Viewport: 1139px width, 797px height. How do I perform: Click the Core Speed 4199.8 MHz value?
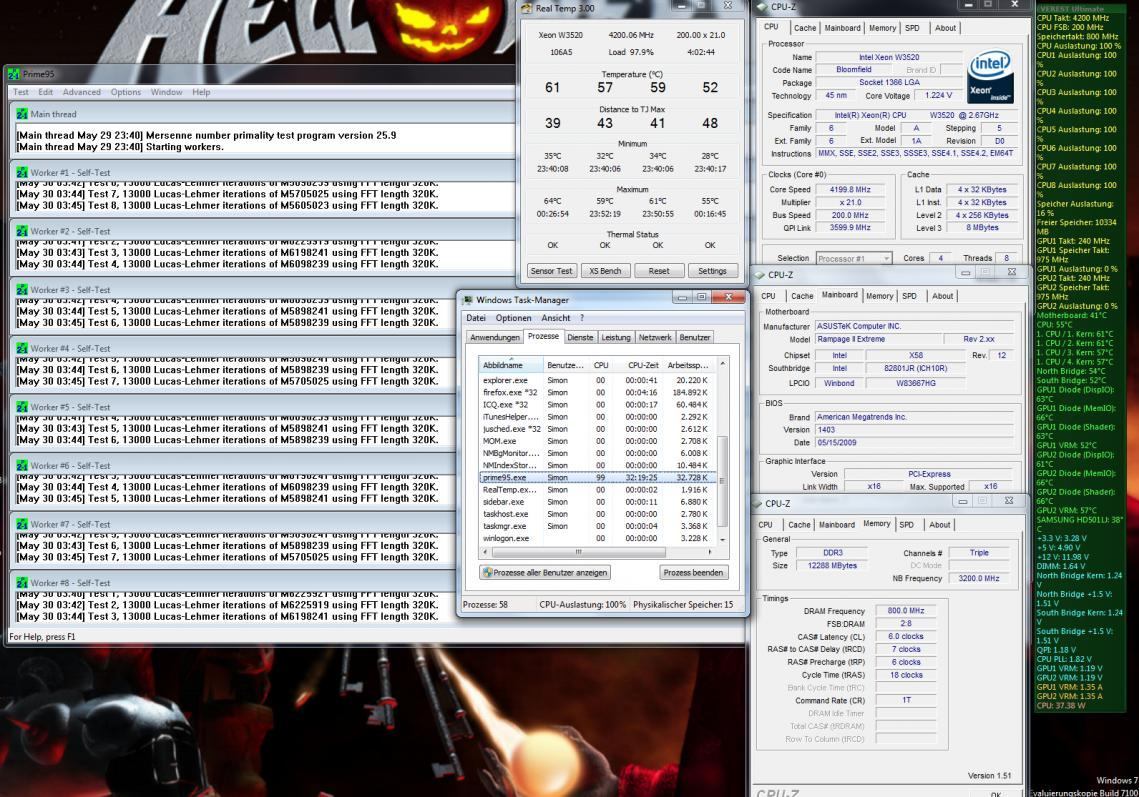coord(850,190)
